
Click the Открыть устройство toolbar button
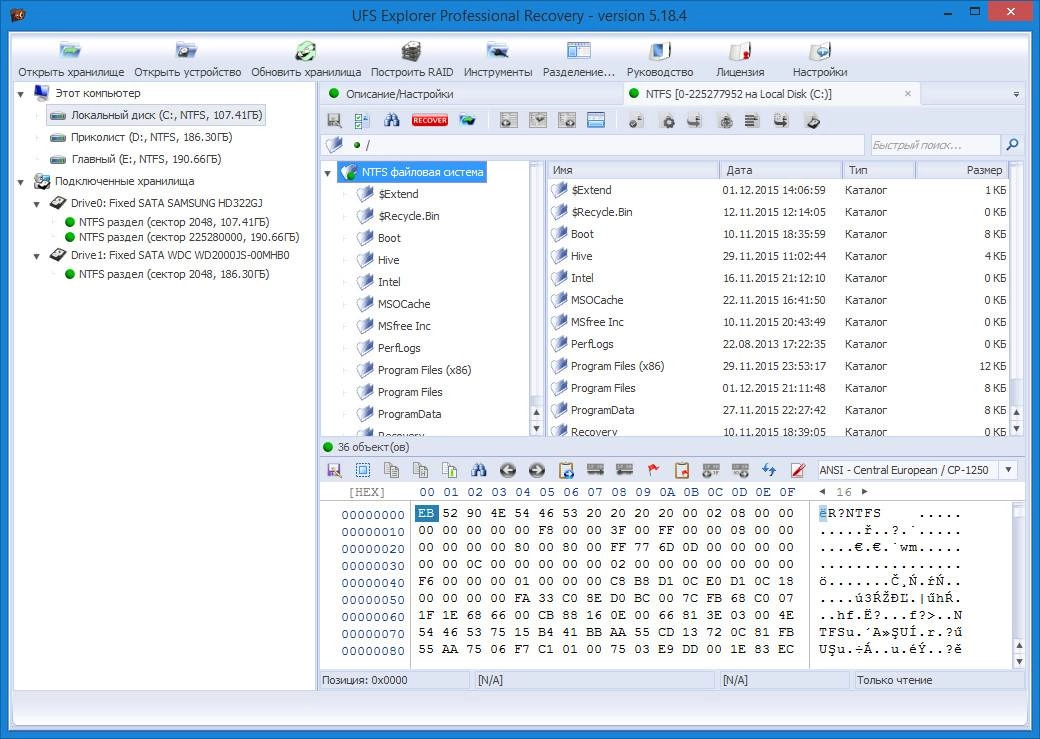(187, 60)
